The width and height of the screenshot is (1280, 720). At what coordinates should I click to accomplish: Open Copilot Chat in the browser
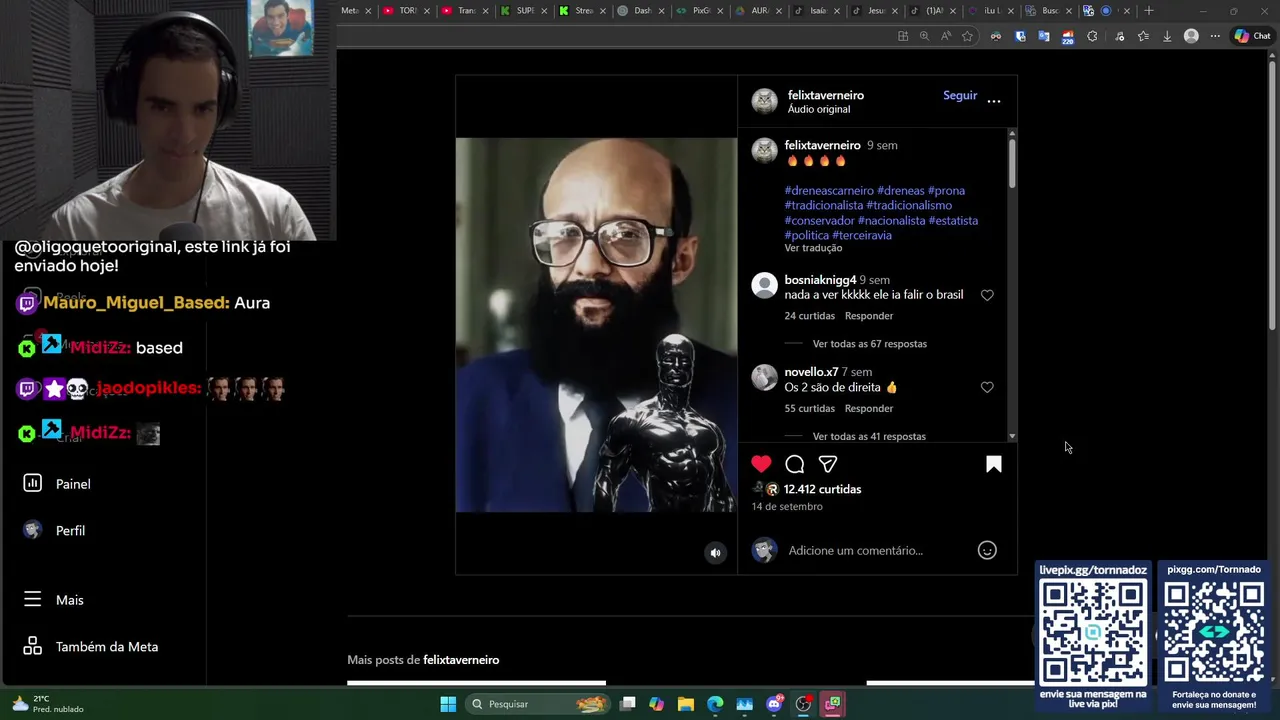click(1252, 36)
